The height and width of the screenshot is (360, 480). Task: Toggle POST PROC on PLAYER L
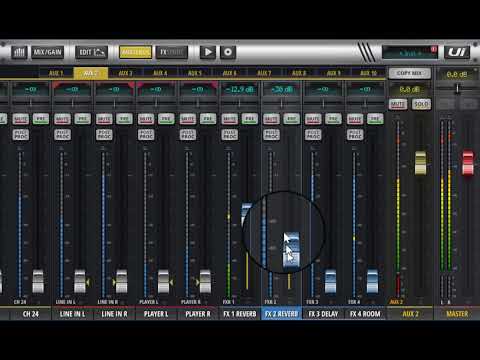[x=146, y=135]
